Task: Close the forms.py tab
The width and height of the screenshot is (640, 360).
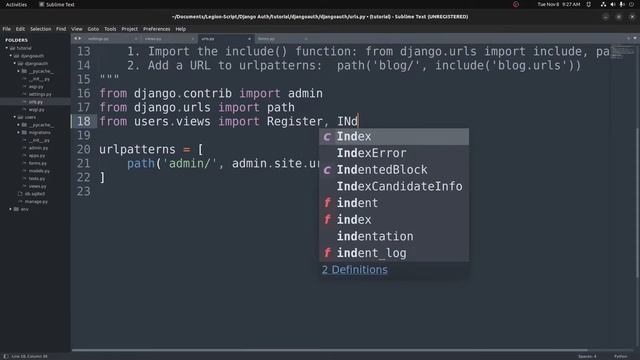Action: (x=306, y=39)
